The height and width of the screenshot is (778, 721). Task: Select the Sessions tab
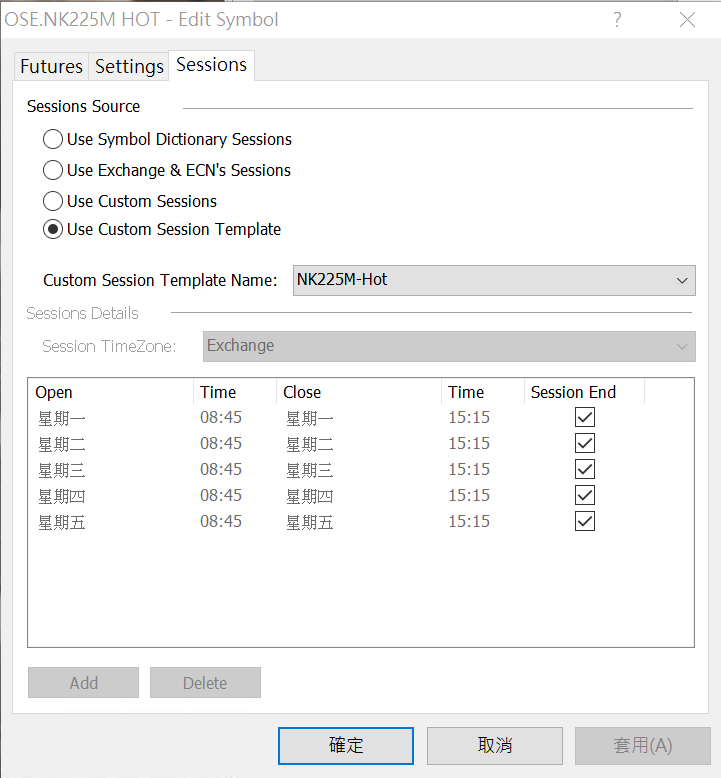pyautogui.click(x=211, y=65)
